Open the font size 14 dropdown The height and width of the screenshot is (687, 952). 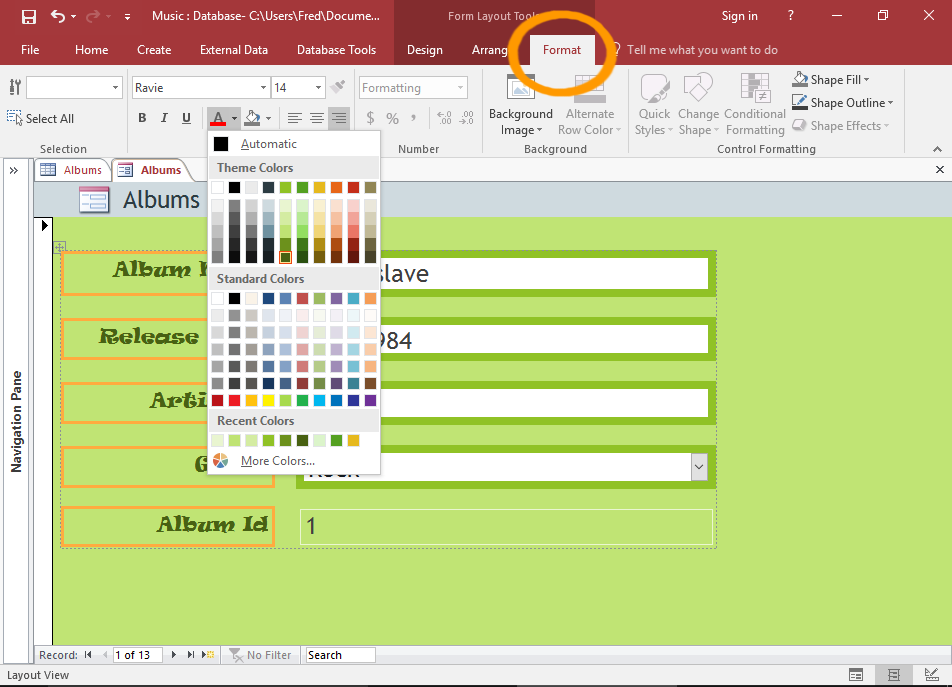click(x=318, y=87)
